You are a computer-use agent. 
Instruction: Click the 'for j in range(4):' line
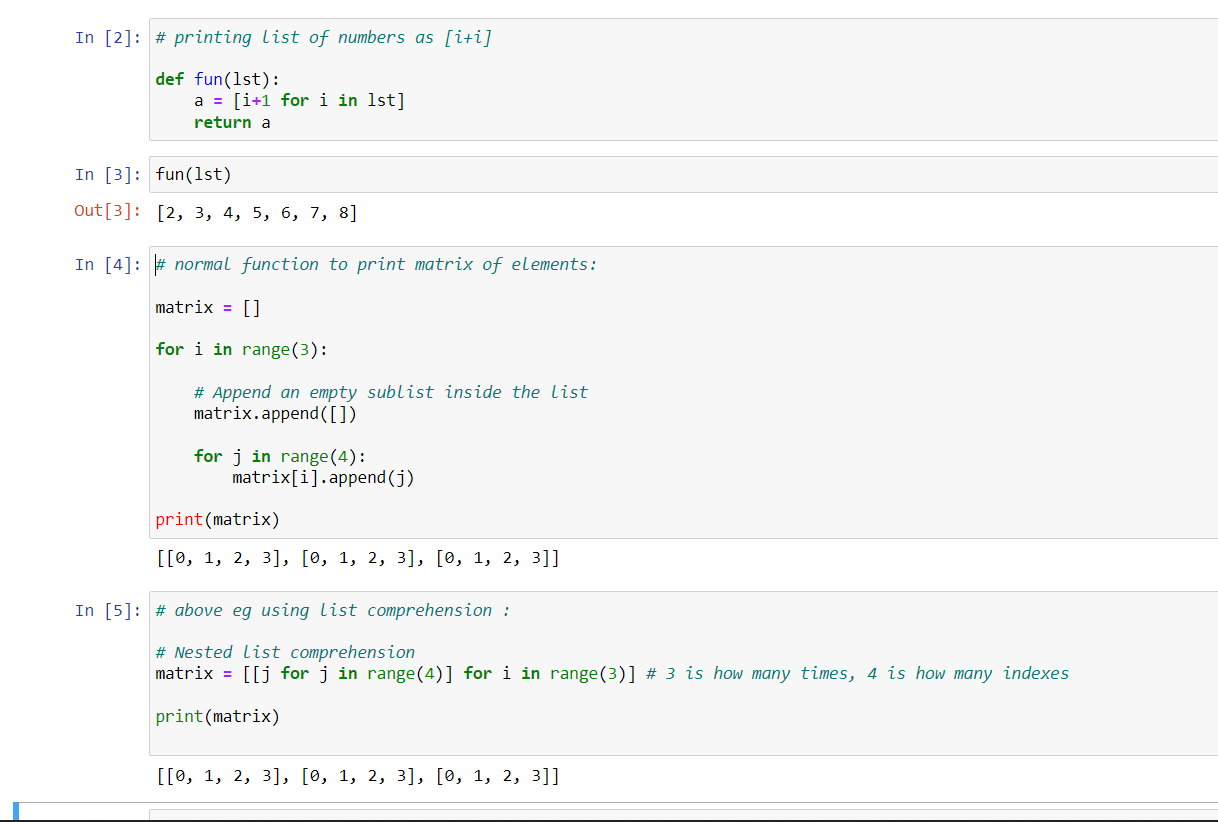pyautogui.click(x=280, y=456)
